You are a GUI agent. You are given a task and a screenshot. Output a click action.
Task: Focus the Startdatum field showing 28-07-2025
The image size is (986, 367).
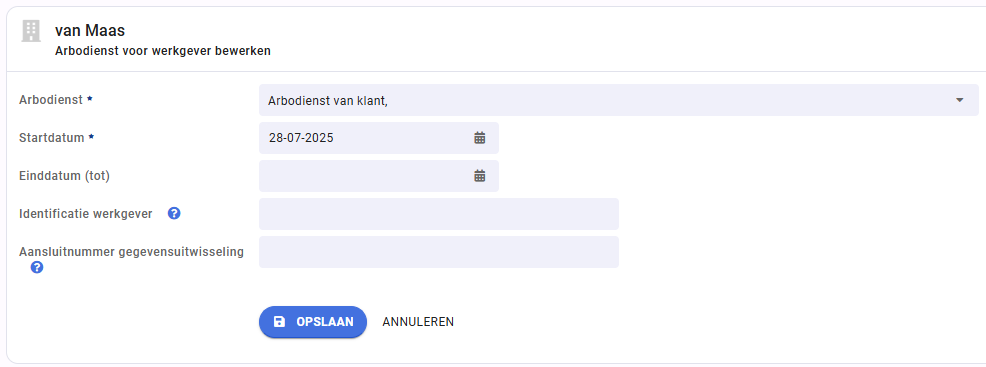tap(379, 138)
